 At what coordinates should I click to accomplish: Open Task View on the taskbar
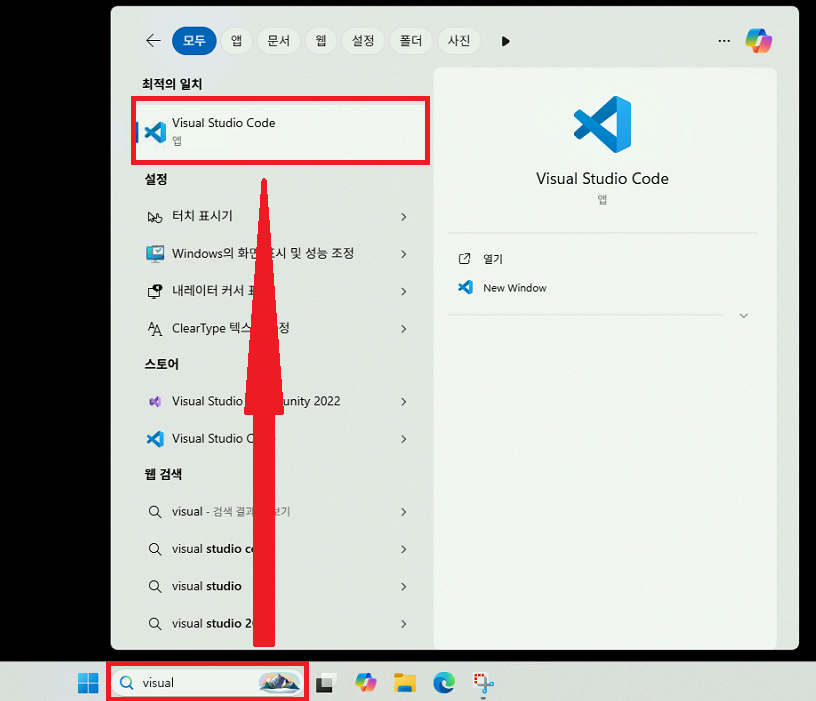tap(326, 682)
